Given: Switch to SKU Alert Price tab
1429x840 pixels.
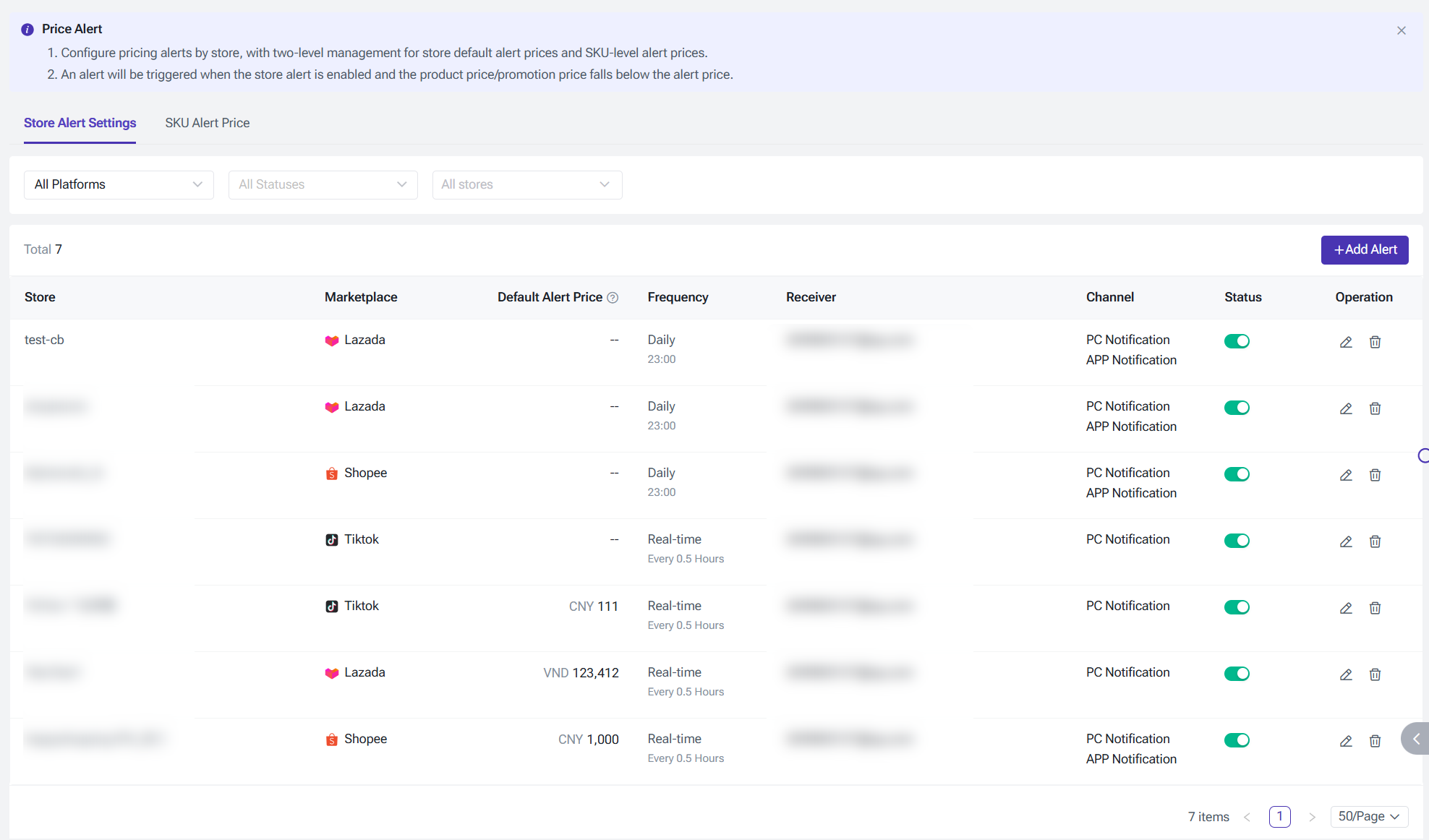Looking at the screenshot, I should pyautogui.click(x=208, y=123).
